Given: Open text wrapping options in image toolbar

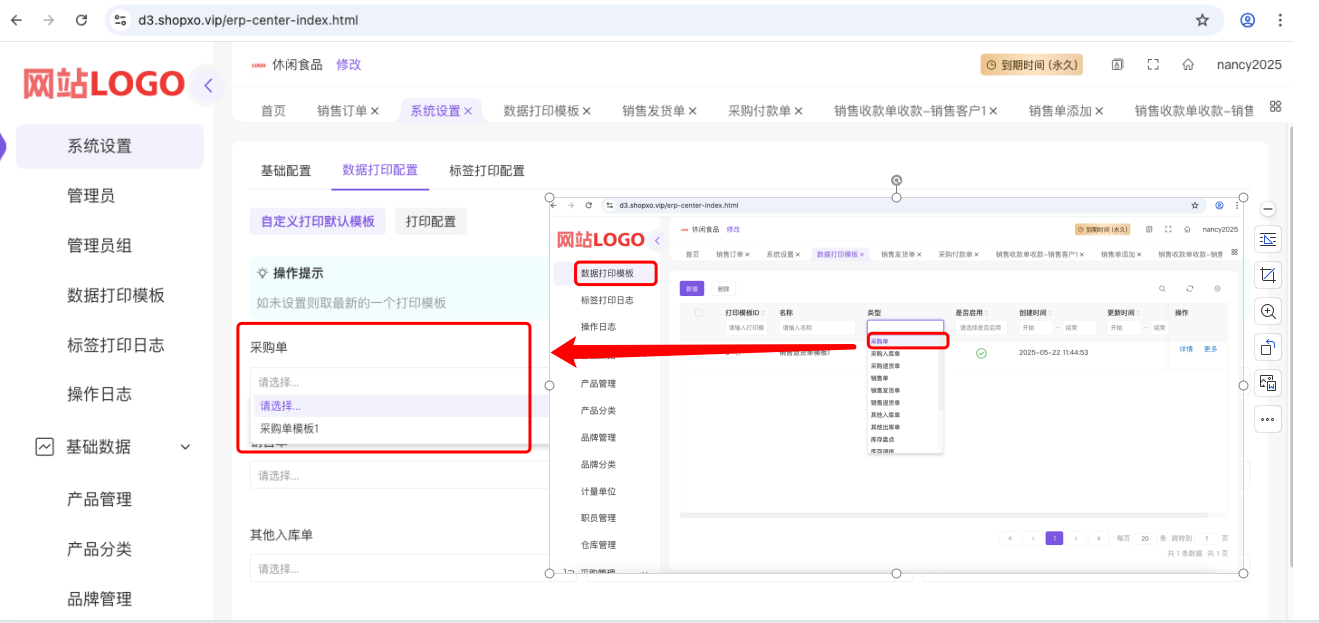Looking at the screenshot, I should click(1268, 240).
